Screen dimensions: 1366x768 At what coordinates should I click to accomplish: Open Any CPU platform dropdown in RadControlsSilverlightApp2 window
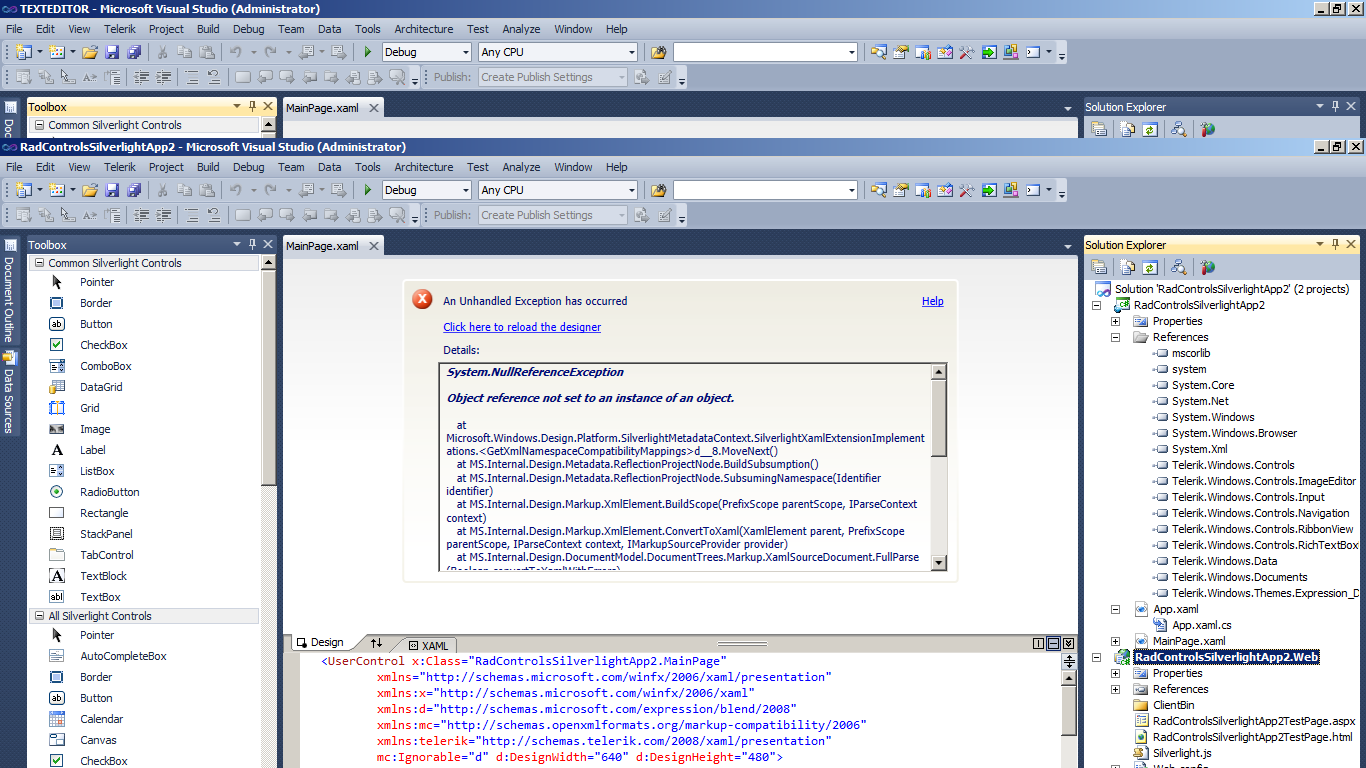coord(632,190)
